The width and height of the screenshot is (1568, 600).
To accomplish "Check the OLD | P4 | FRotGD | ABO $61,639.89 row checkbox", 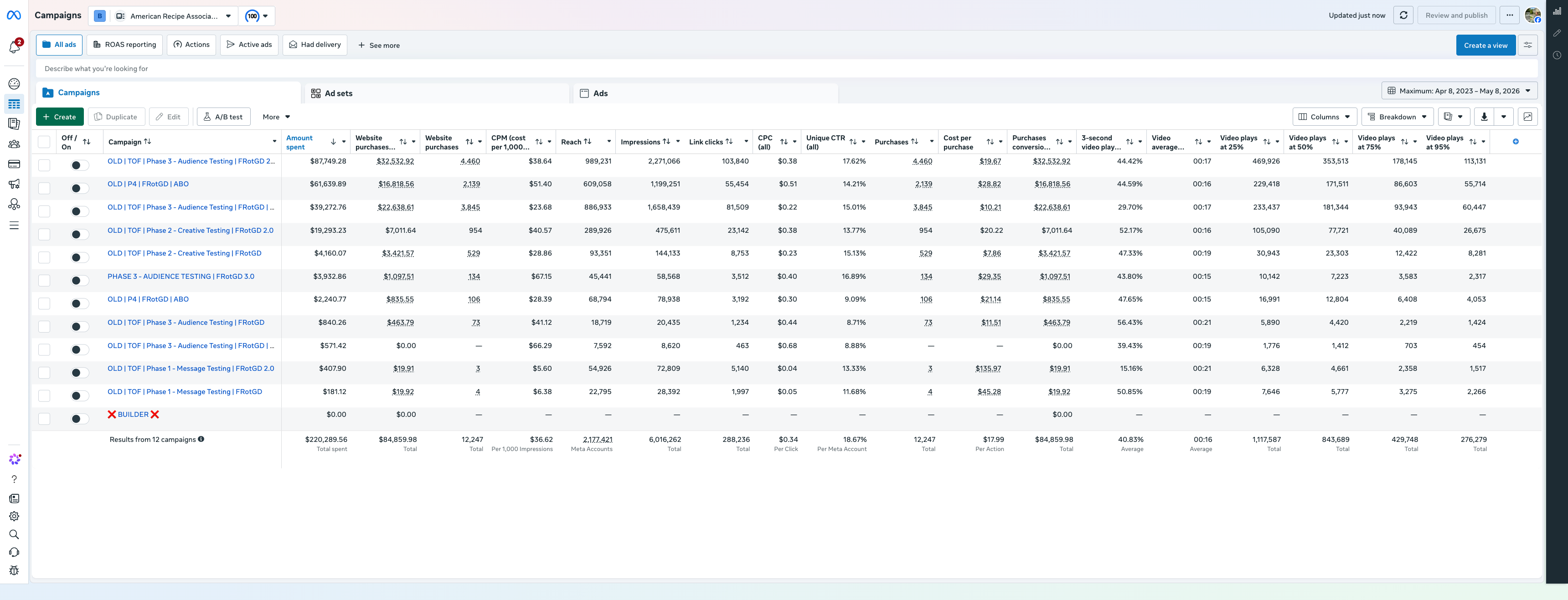I will (x=44, y=188).
